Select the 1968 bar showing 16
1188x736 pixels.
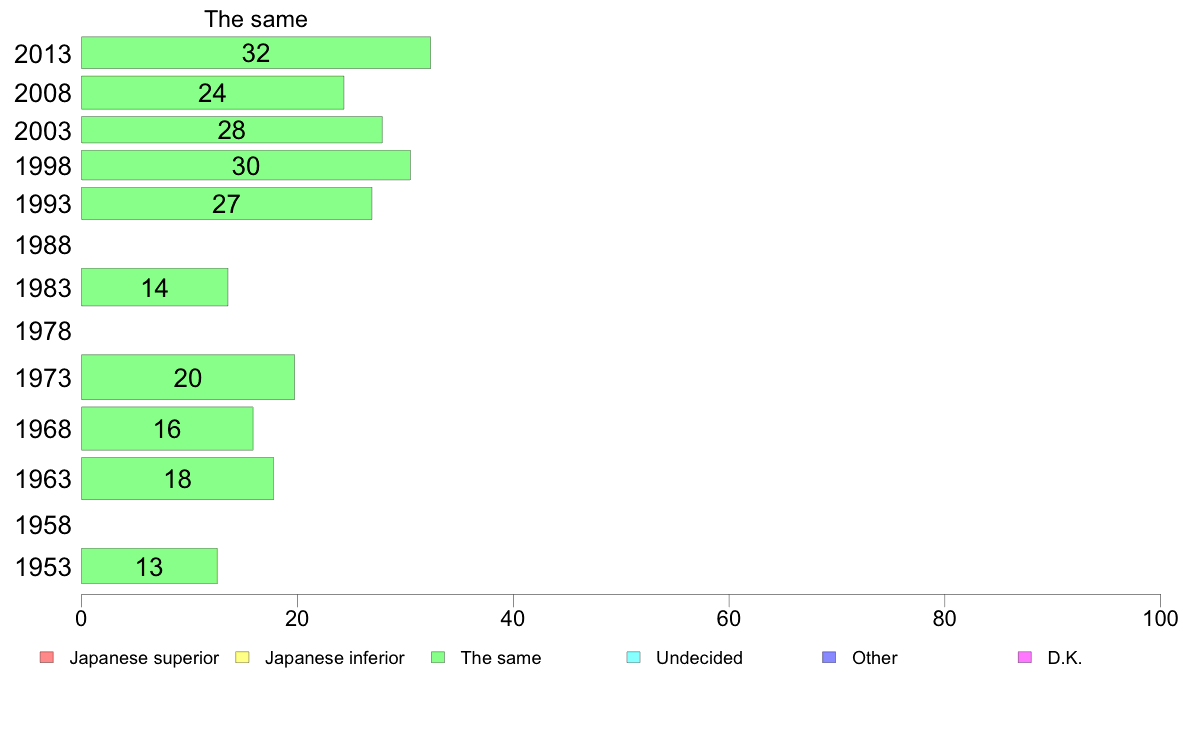pos(167,428)
